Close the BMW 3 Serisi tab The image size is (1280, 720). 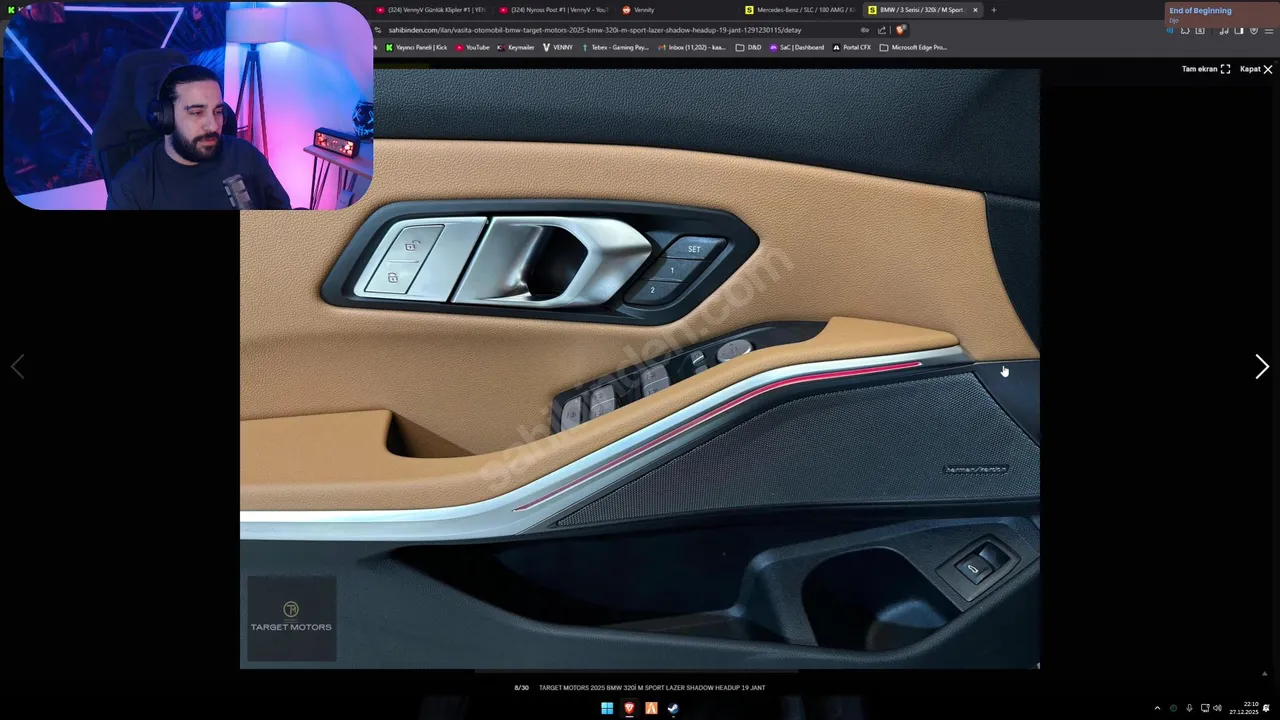click(x=975, y=10)
